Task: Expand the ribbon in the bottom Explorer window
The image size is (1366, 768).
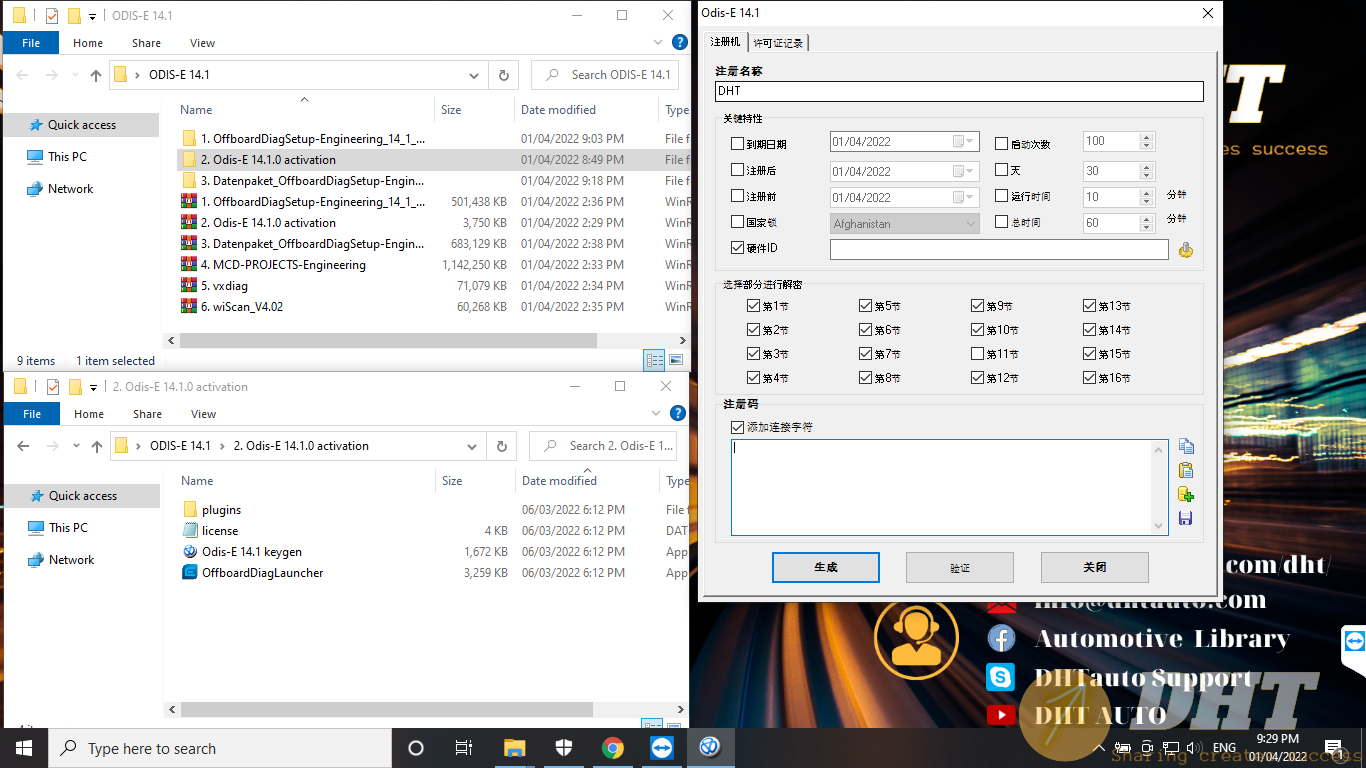Action: 657,414
